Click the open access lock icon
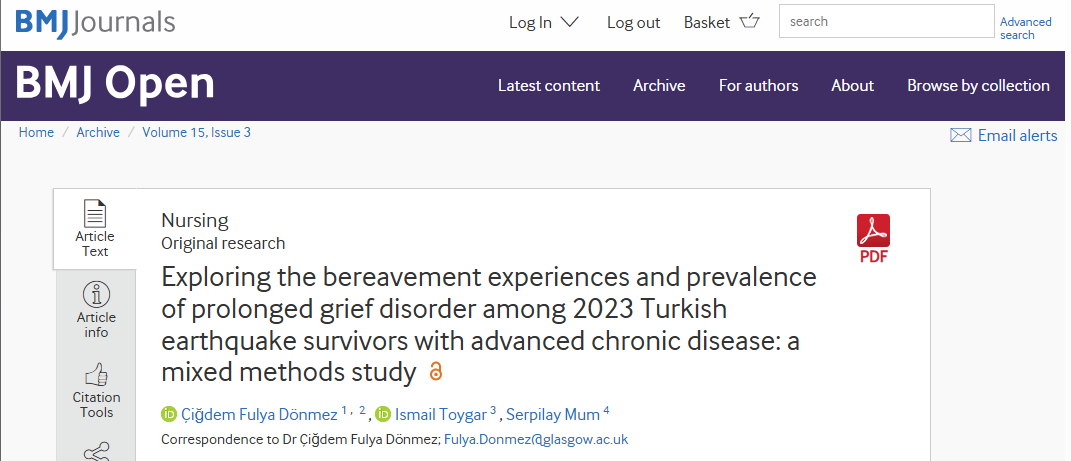 click(x=436, y=372)
